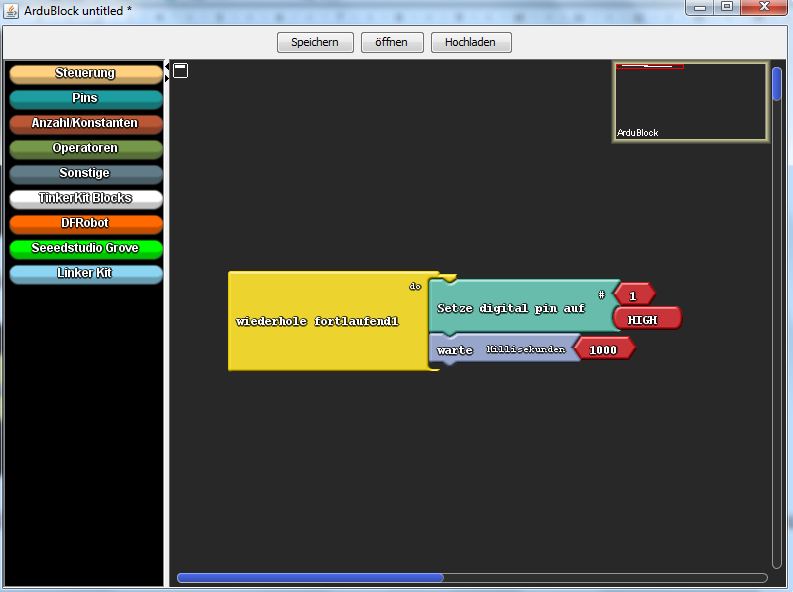This screenshot has height=592, width=793.
Task: Open the Anzahl/Konstanten category
Action: 85,123
